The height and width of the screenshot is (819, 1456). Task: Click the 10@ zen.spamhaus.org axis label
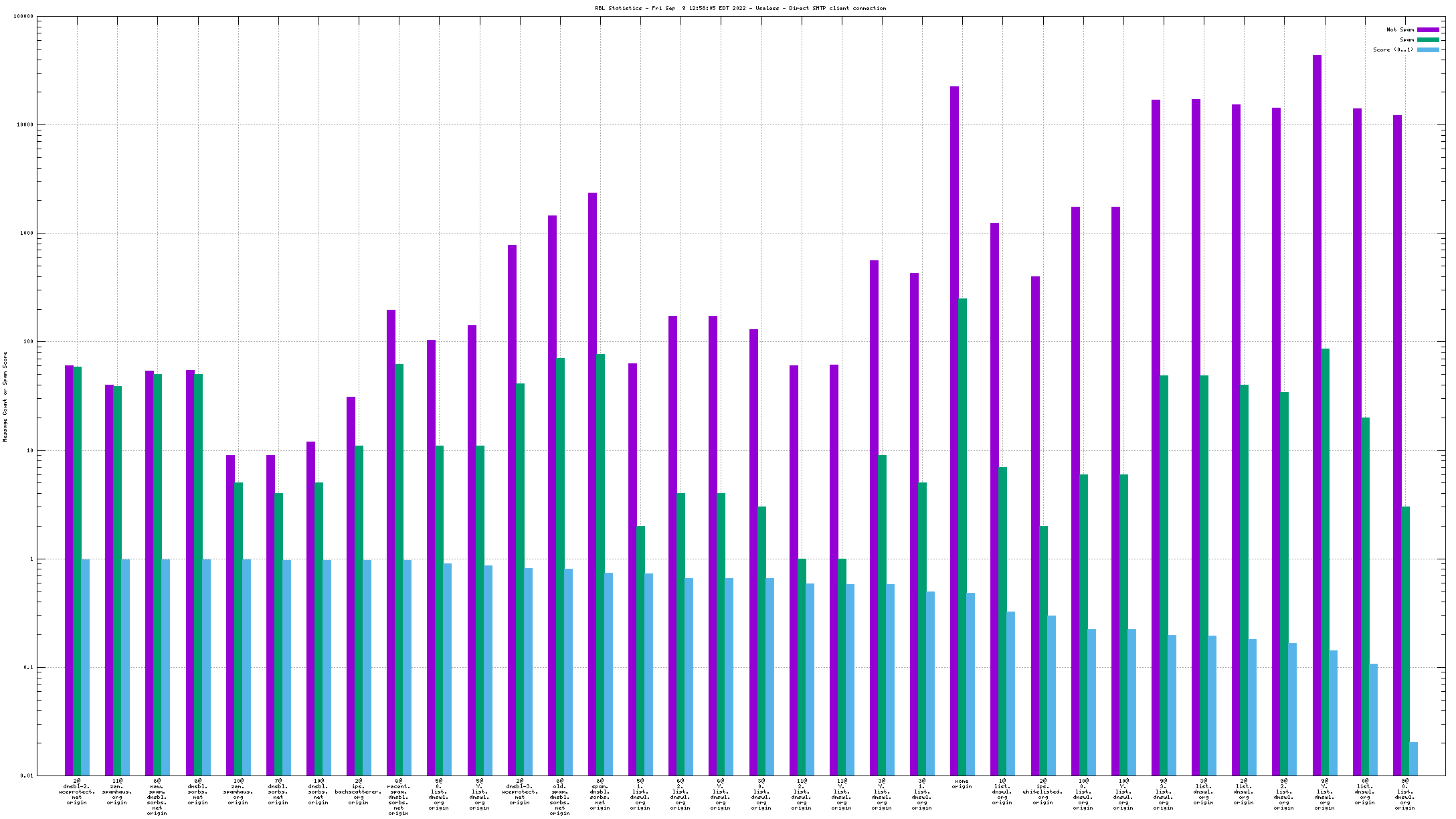click(x=238, y=792)
